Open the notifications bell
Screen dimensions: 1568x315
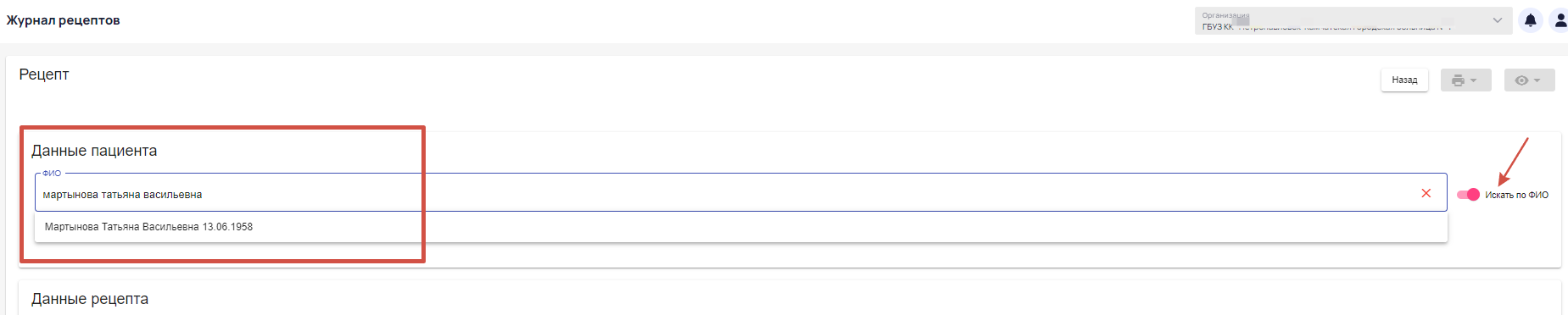[x=1530, y=20]
